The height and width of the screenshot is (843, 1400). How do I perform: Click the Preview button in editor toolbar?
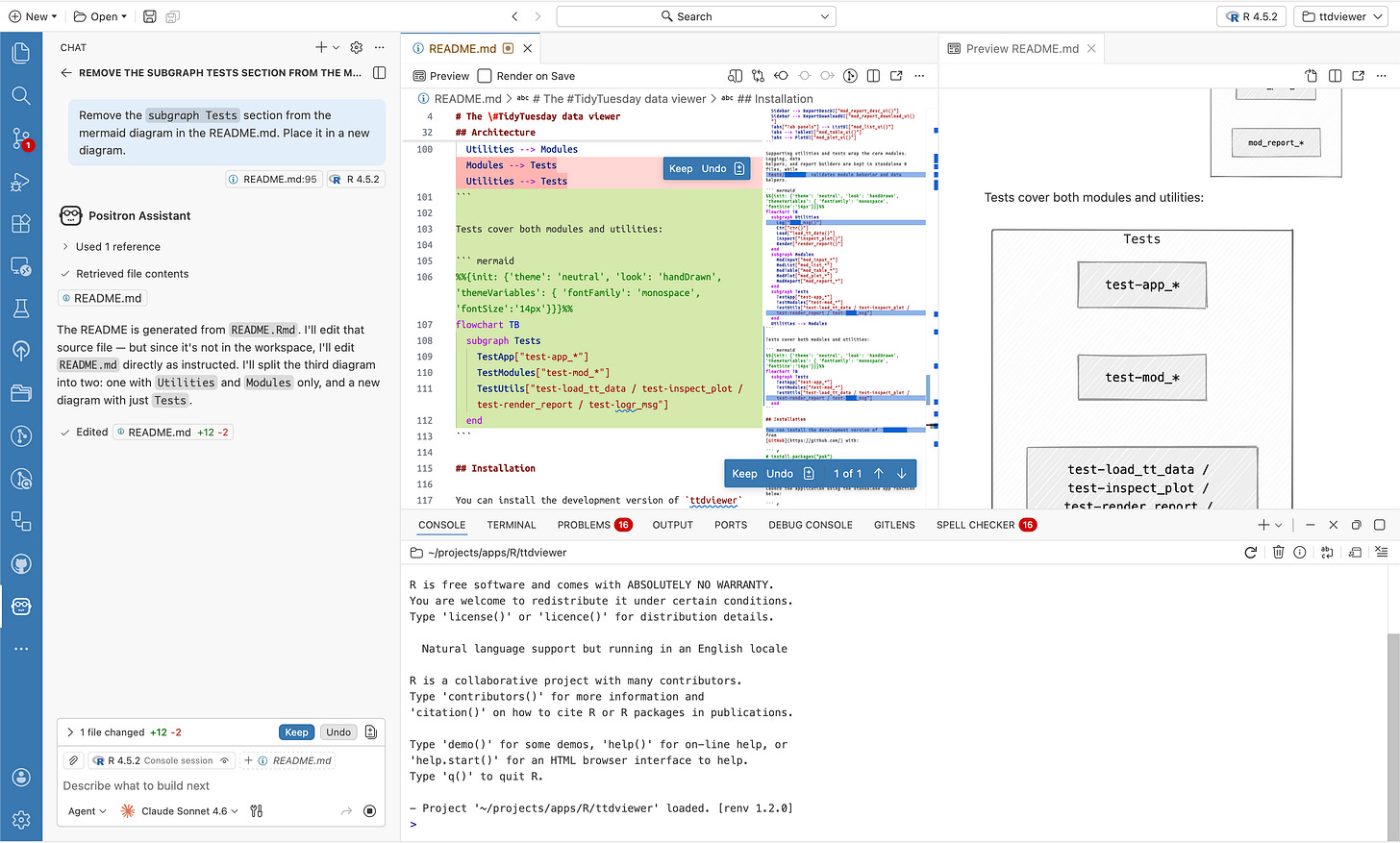(441, 76)
